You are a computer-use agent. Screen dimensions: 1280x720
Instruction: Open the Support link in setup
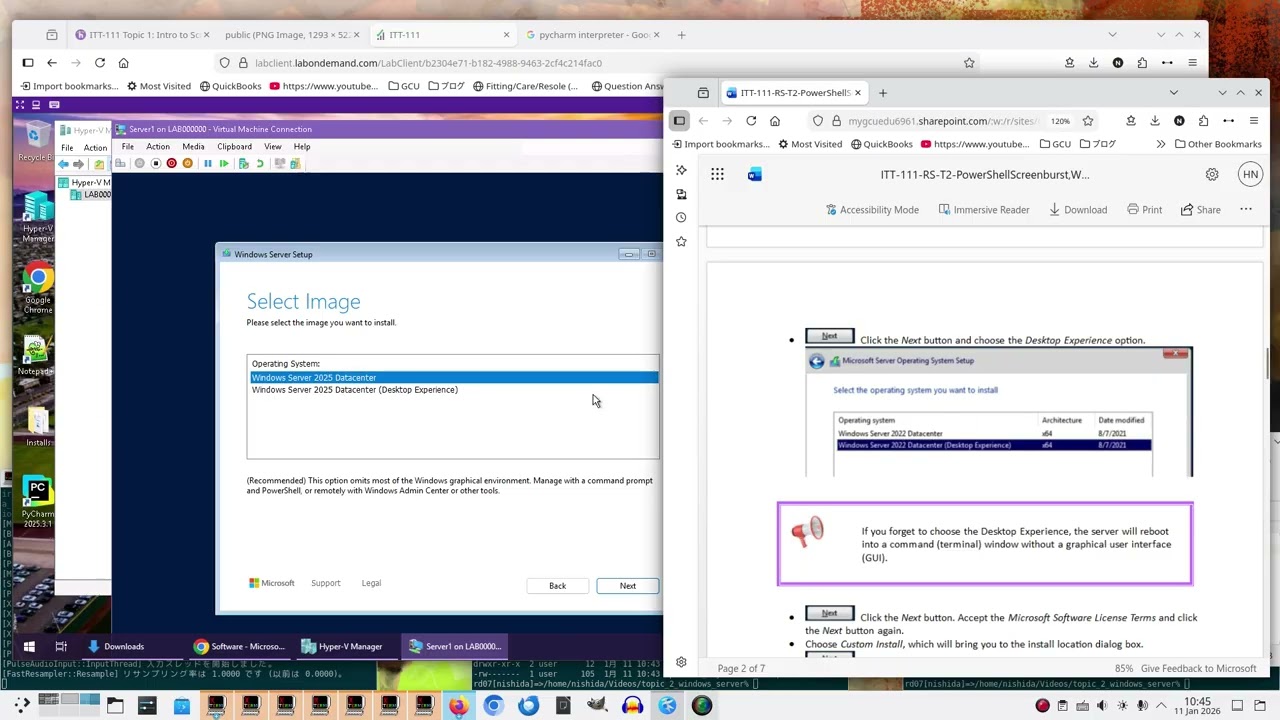point(325,583)
